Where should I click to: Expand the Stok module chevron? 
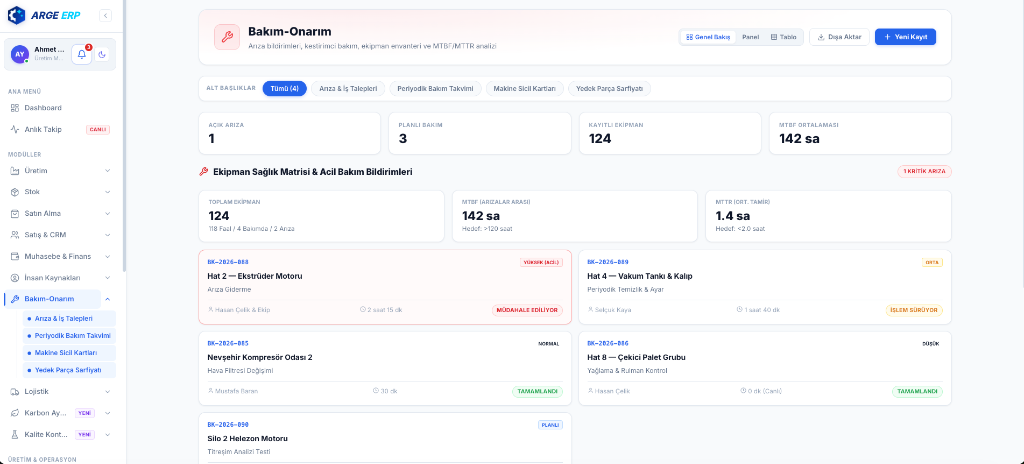point(108,192)
